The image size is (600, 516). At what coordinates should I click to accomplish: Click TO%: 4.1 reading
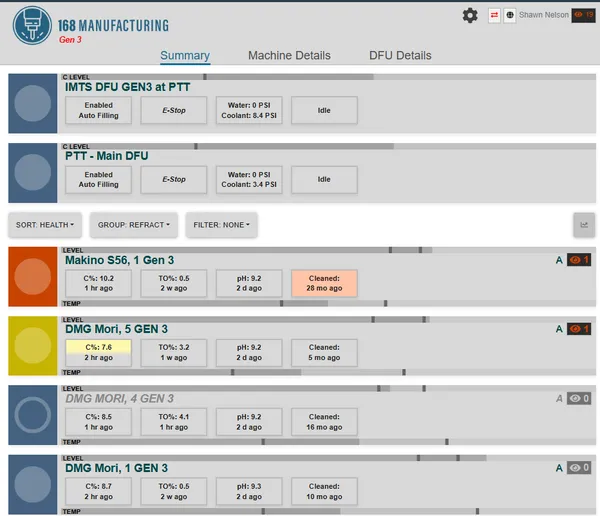coord(174,422)
